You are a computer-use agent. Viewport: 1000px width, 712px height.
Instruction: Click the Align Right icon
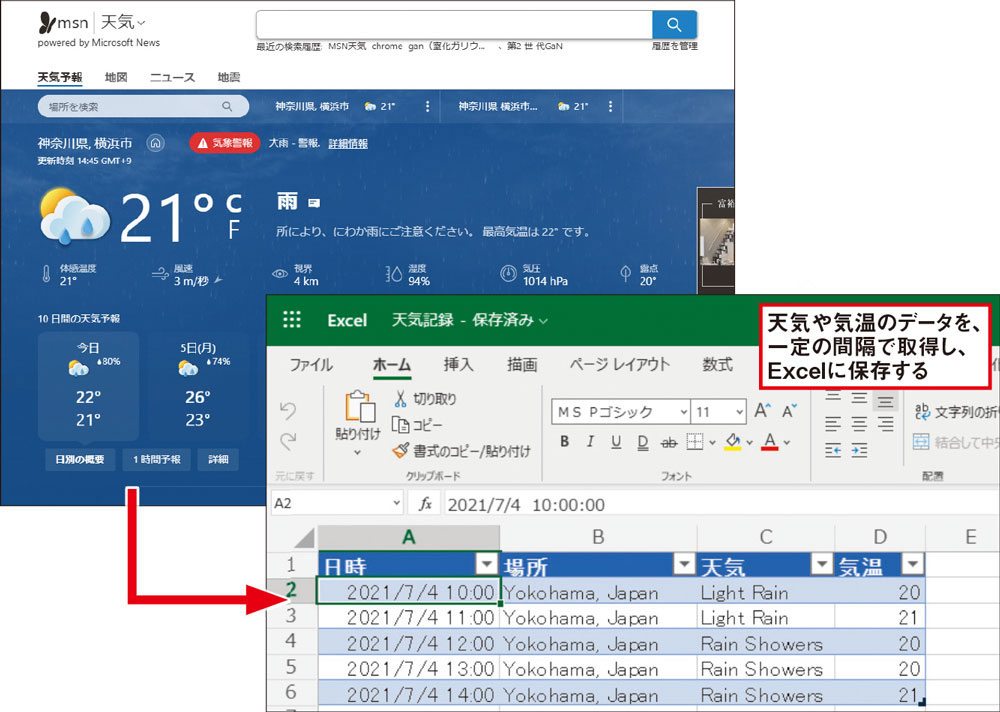[x=885, y=424]
